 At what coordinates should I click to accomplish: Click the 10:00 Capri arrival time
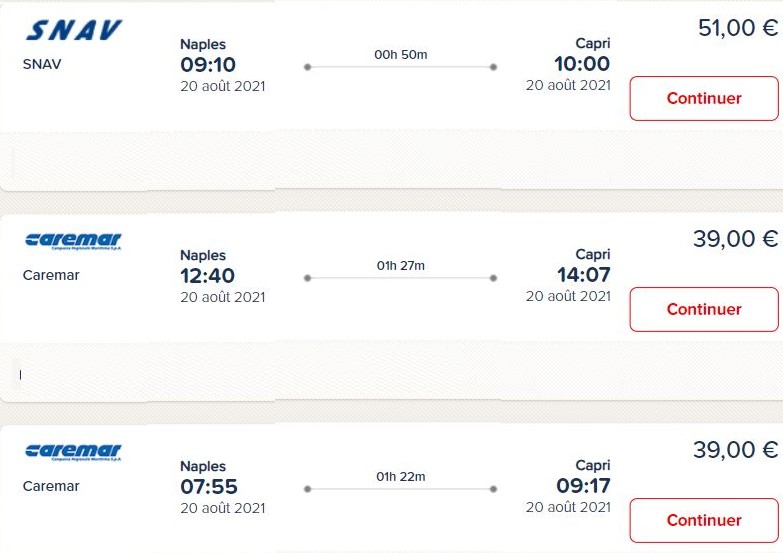pos(582,65)
